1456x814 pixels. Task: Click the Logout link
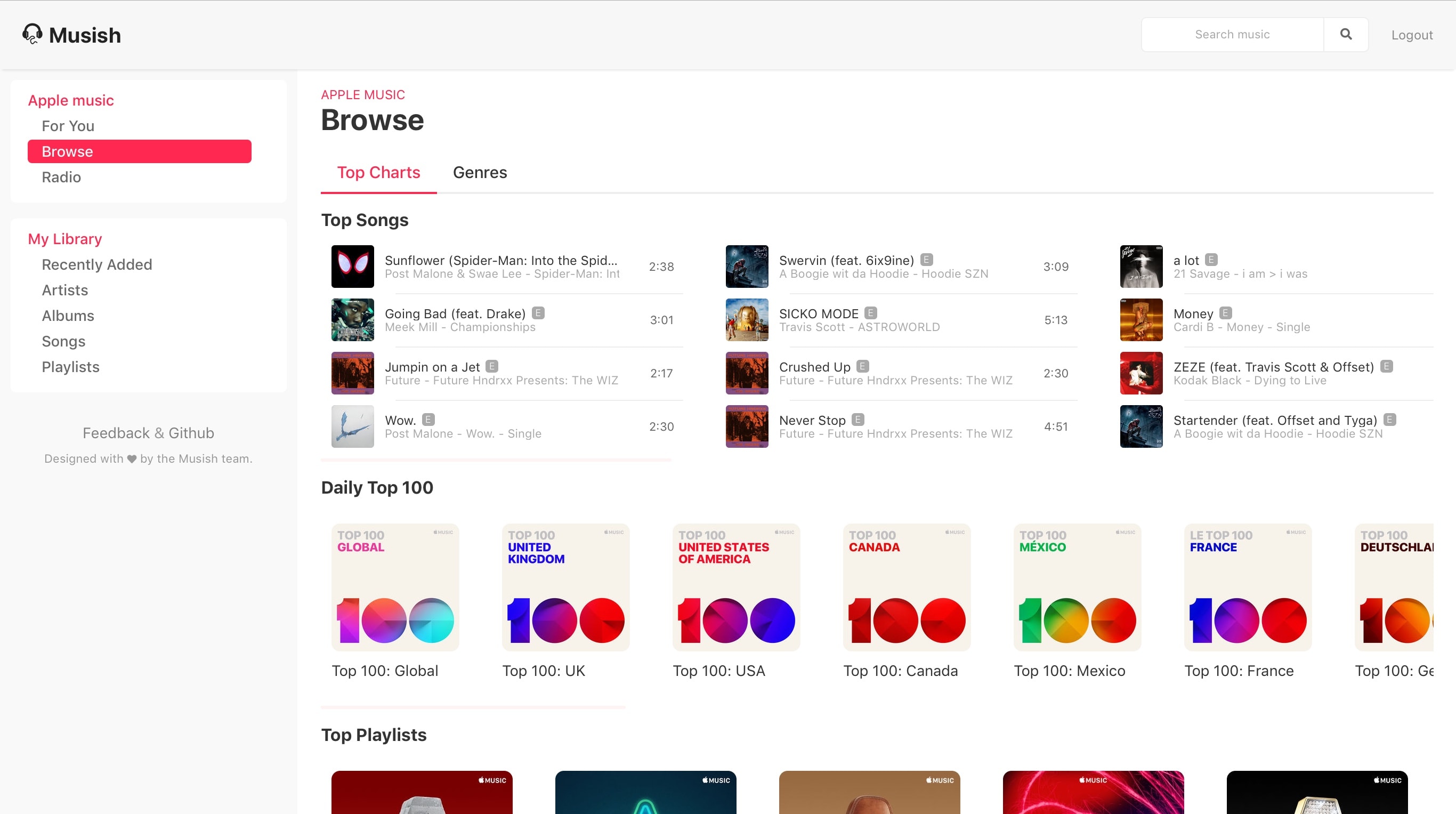pyautogui.click(x=1411, y=35)
